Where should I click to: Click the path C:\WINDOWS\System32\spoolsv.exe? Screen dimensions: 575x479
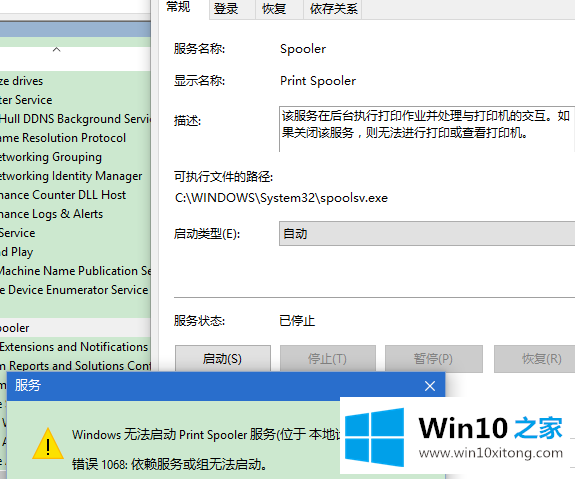point(281,198)
